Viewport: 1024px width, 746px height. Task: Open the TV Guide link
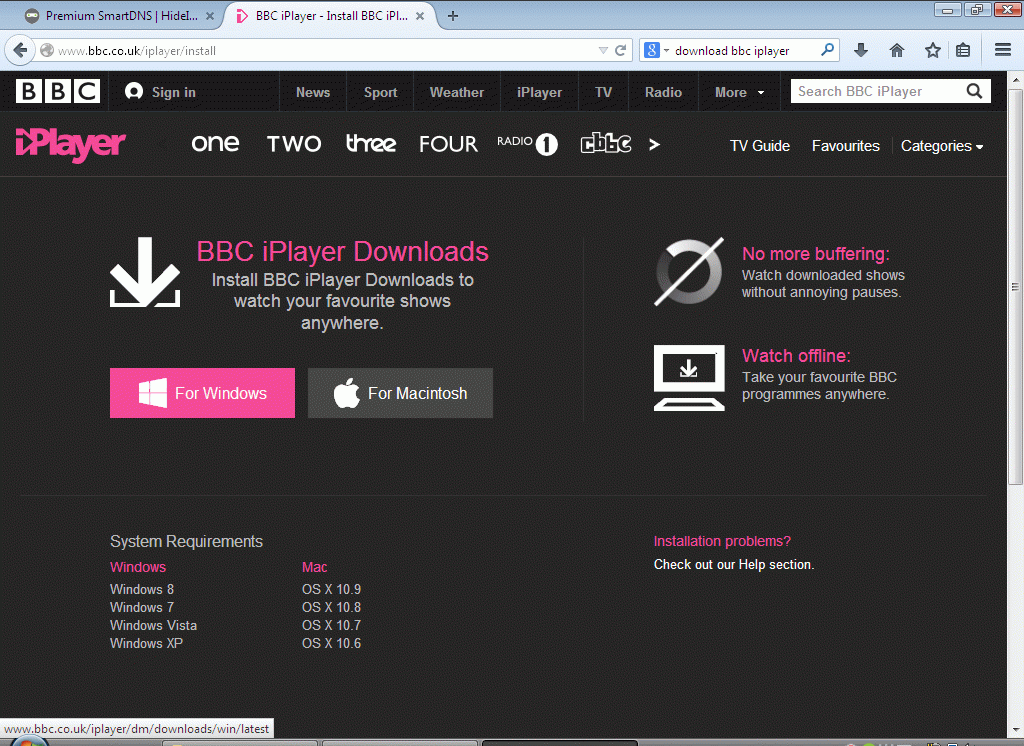pyautogui.click(x=760, y=146)
